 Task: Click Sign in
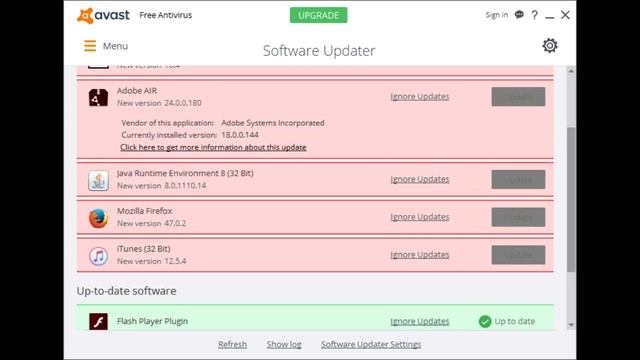(496, 15)
